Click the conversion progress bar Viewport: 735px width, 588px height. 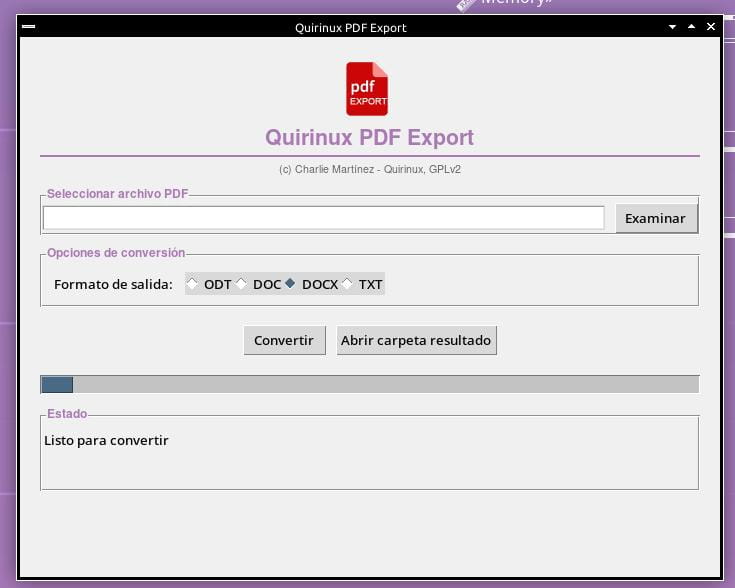(370, 384)
